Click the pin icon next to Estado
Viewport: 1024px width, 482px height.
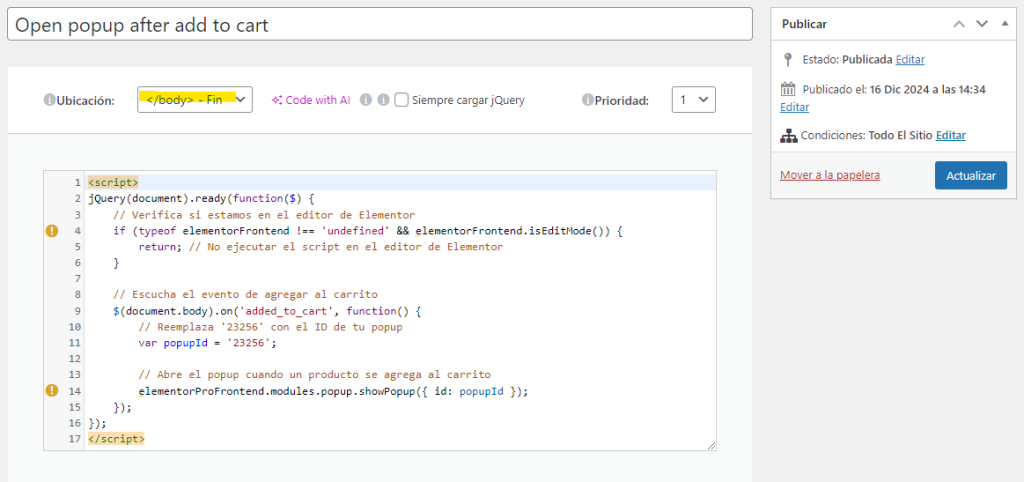pyautogui.click(x=788, y=59)
